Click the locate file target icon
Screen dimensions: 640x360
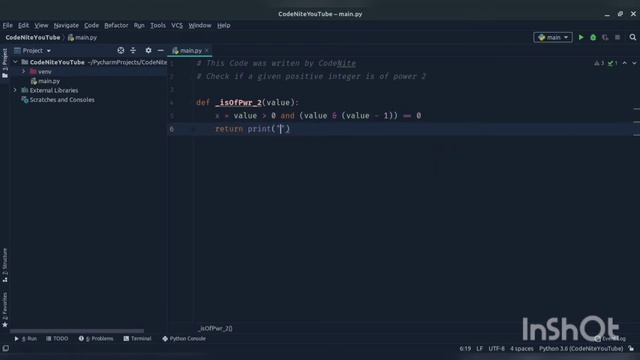121,51
